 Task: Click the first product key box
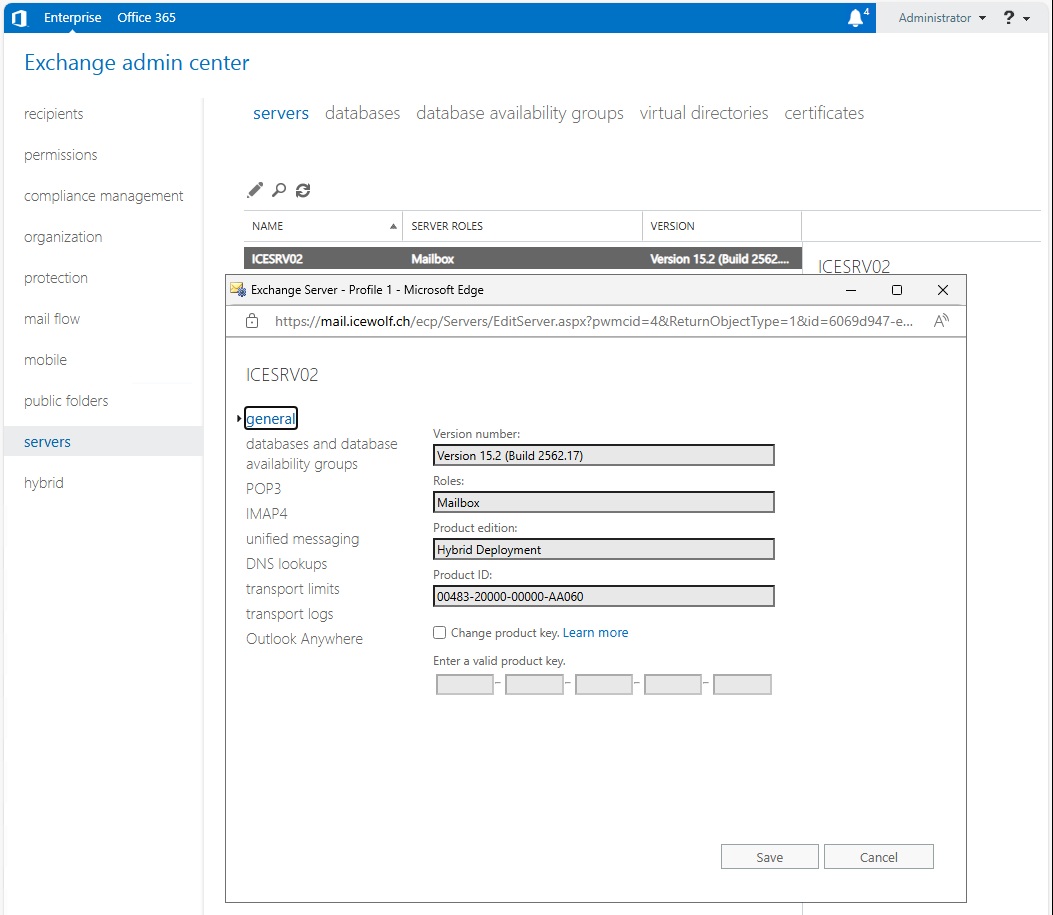coord(465,685)
